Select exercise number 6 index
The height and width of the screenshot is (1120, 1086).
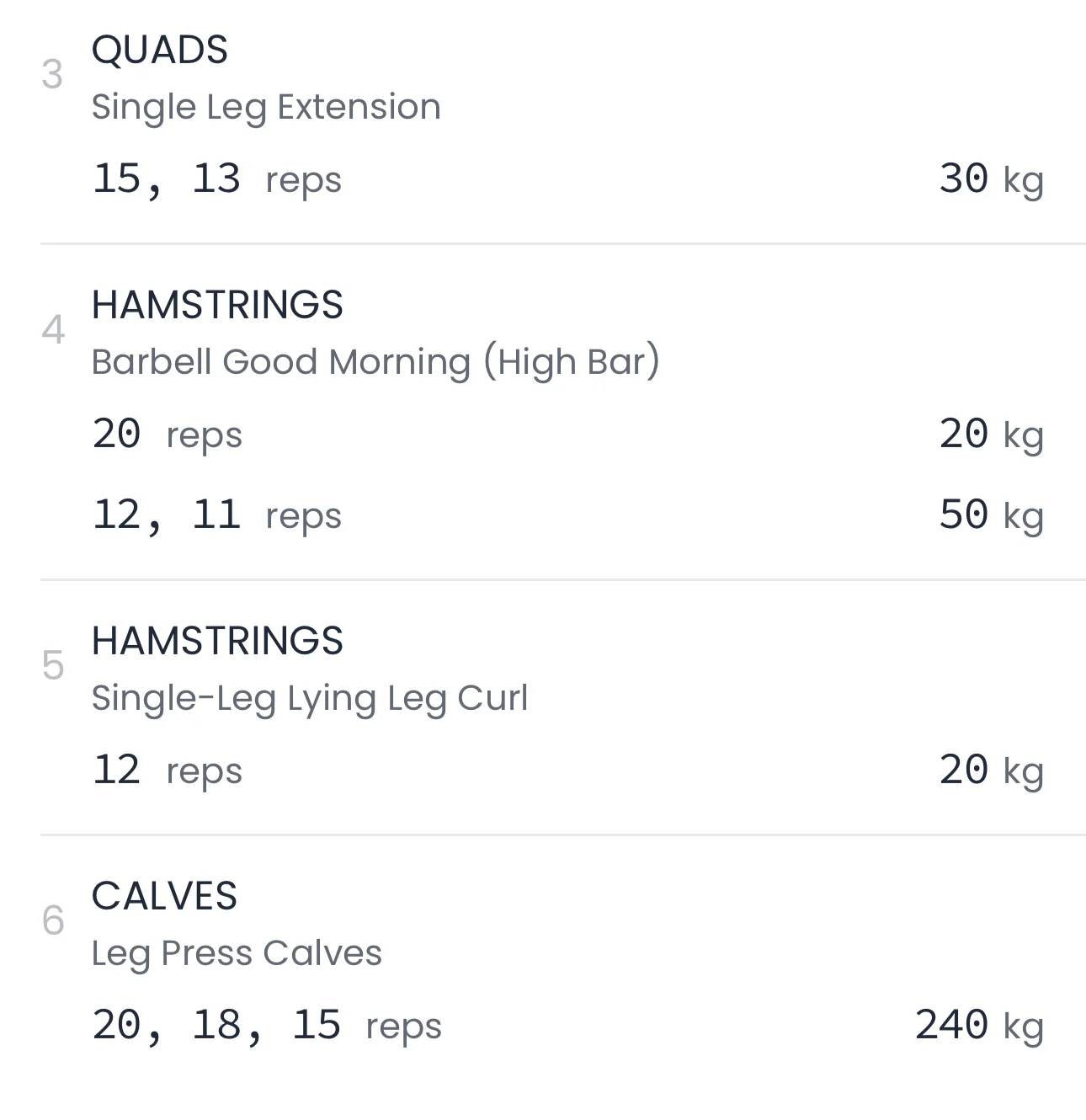point(52,921)
